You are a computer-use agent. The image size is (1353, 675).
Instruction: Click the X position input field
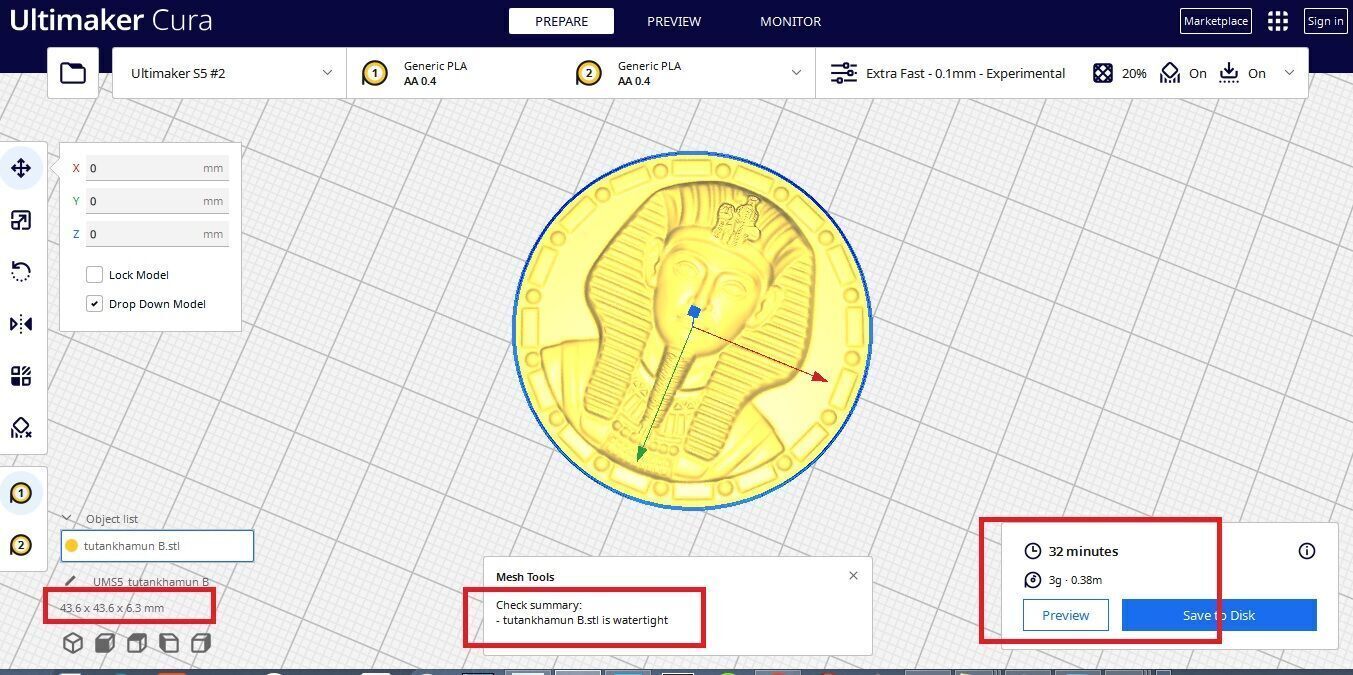(157, 168)
